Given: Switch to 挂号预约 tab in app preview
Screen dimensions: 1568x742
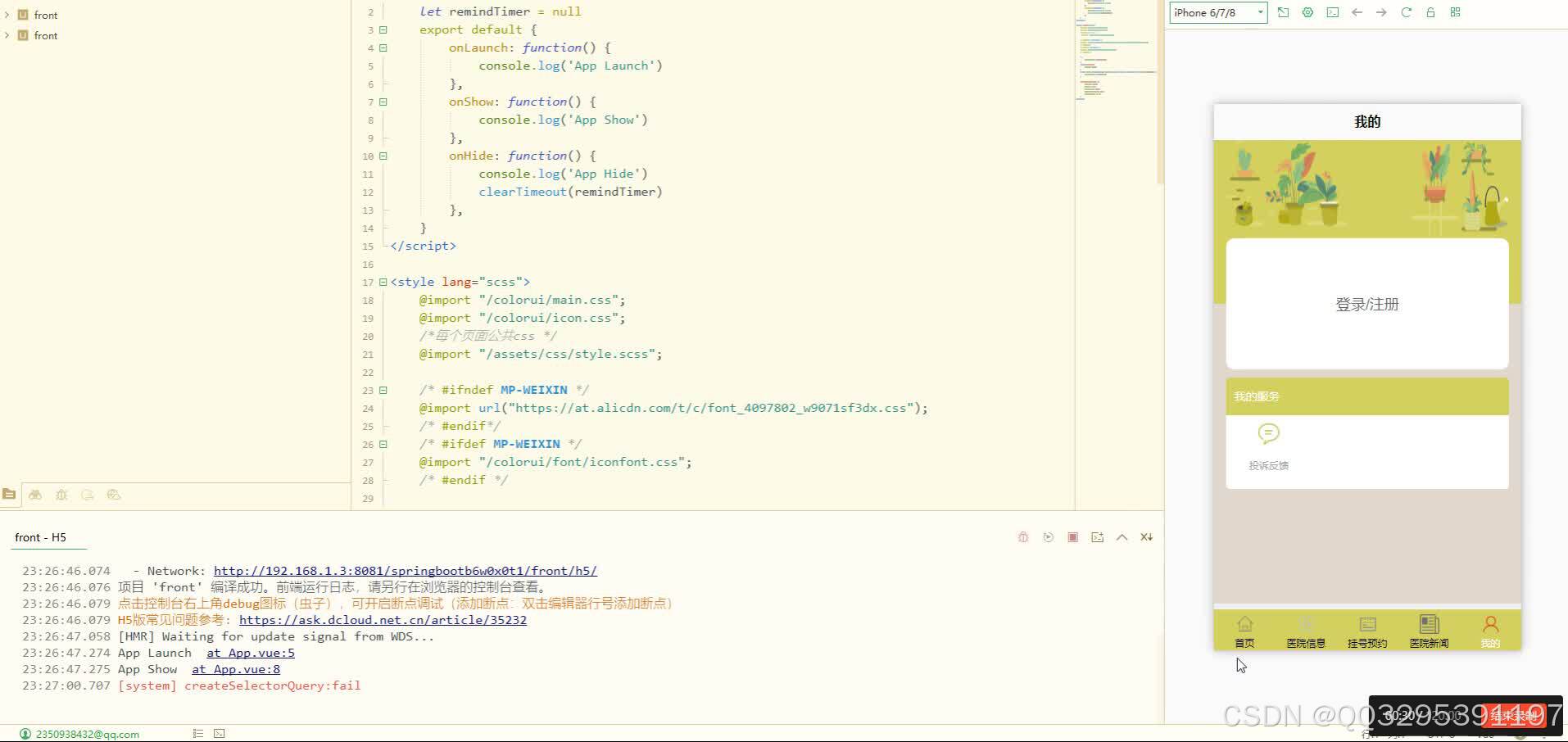Looking at the screenshot, I should click(x=1367, y=631).
